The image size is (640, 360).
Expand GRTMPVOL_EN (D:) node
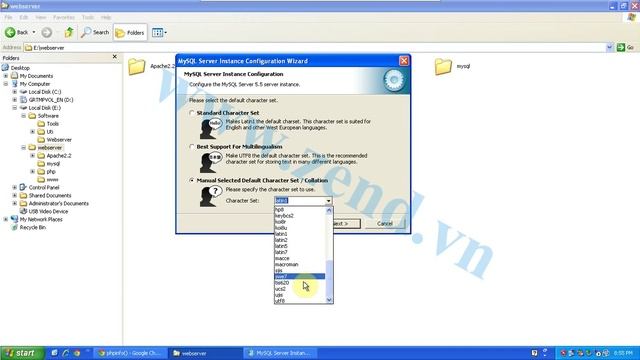pos(15,100)
